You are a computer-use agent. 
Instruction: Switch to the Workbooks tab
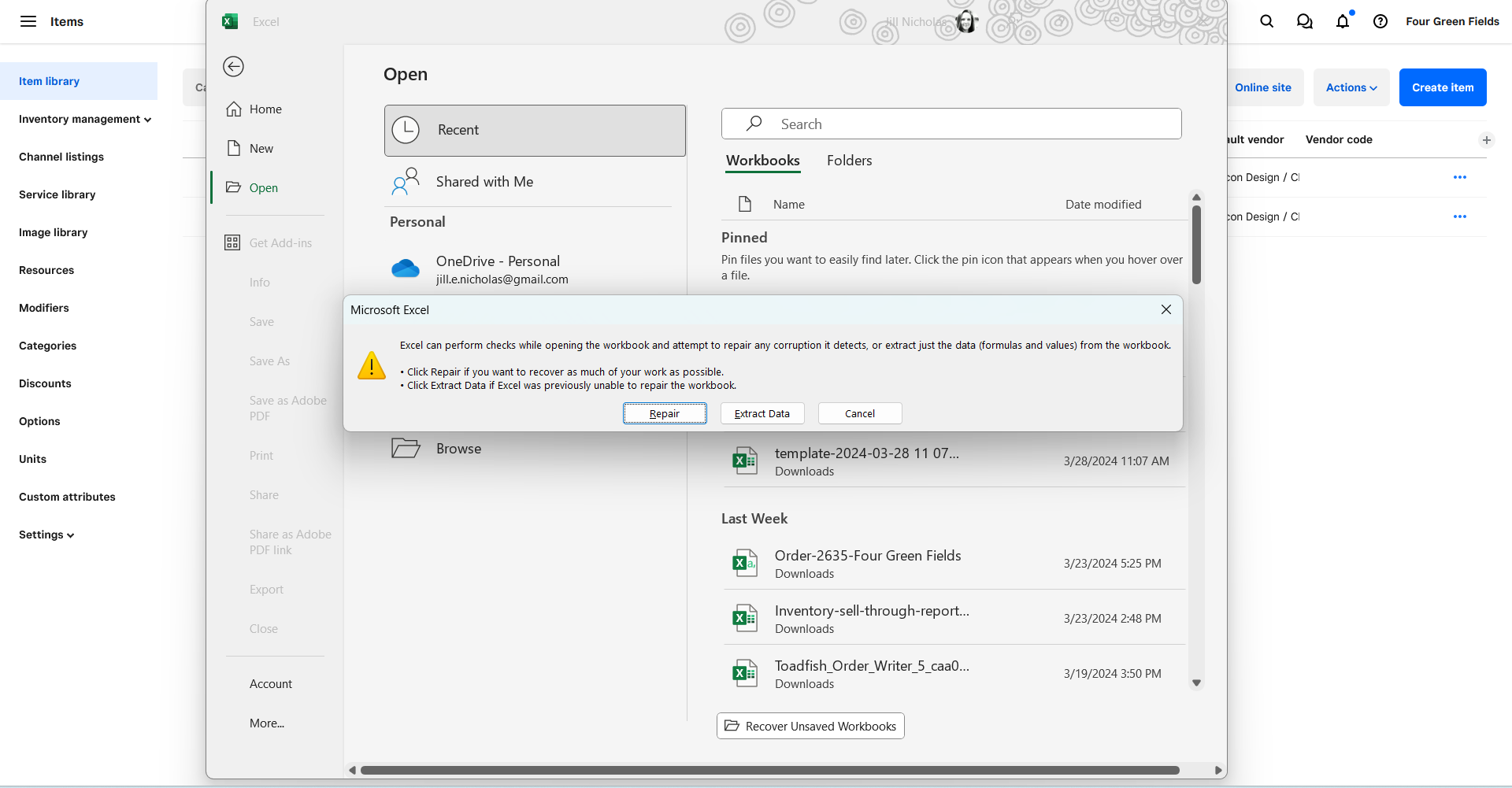(763, 161)
